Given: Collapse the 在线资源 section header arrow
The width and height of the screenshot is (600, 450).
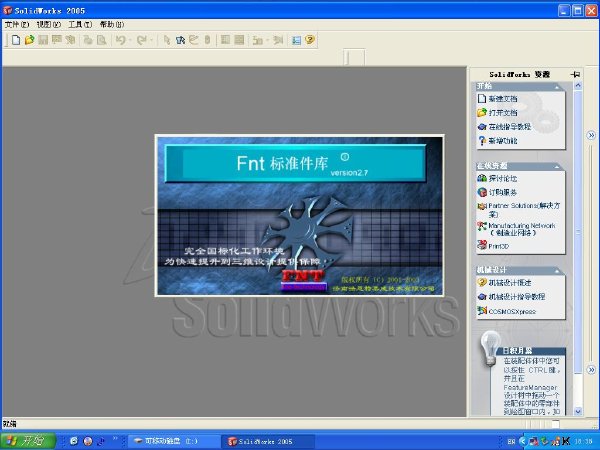Looking at the screenshot, I should [557, 167].
